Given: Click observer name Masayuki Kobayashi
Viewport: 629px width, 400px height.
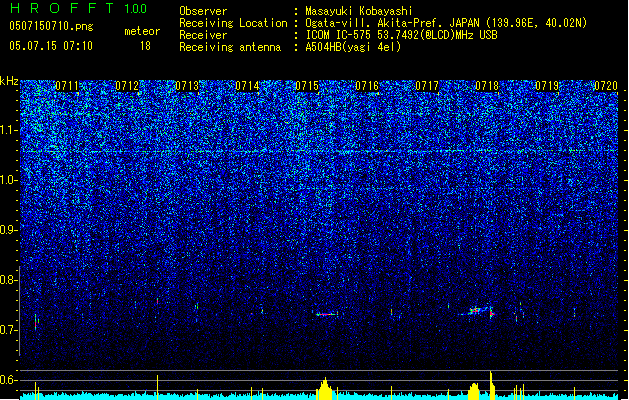Looking at the screenshot, I should tap(359, 11).
